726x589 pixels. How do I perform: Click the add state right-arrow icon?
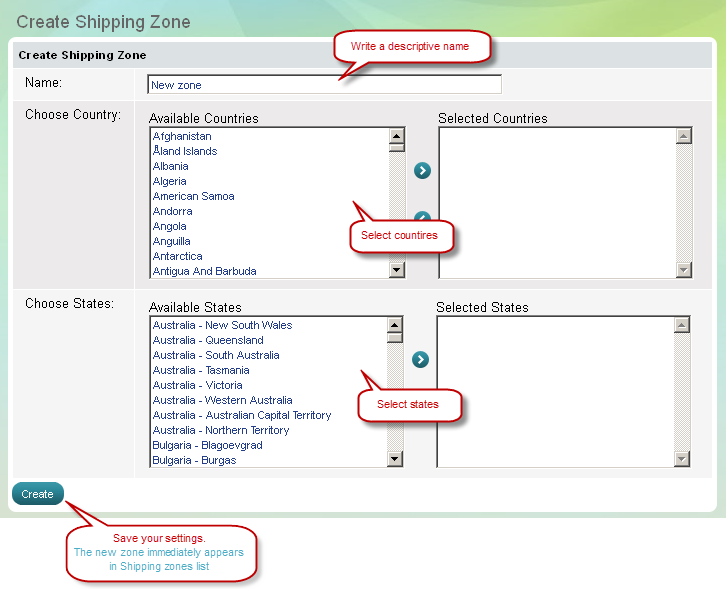coord(420,360)
